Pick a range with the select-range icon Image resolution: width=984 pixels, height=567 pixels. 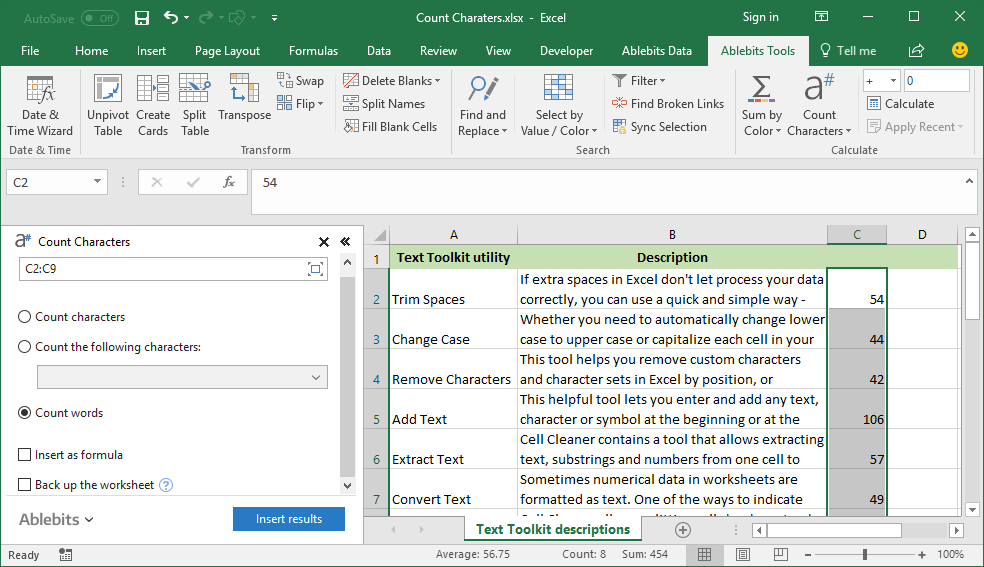[x=315, y=269]
